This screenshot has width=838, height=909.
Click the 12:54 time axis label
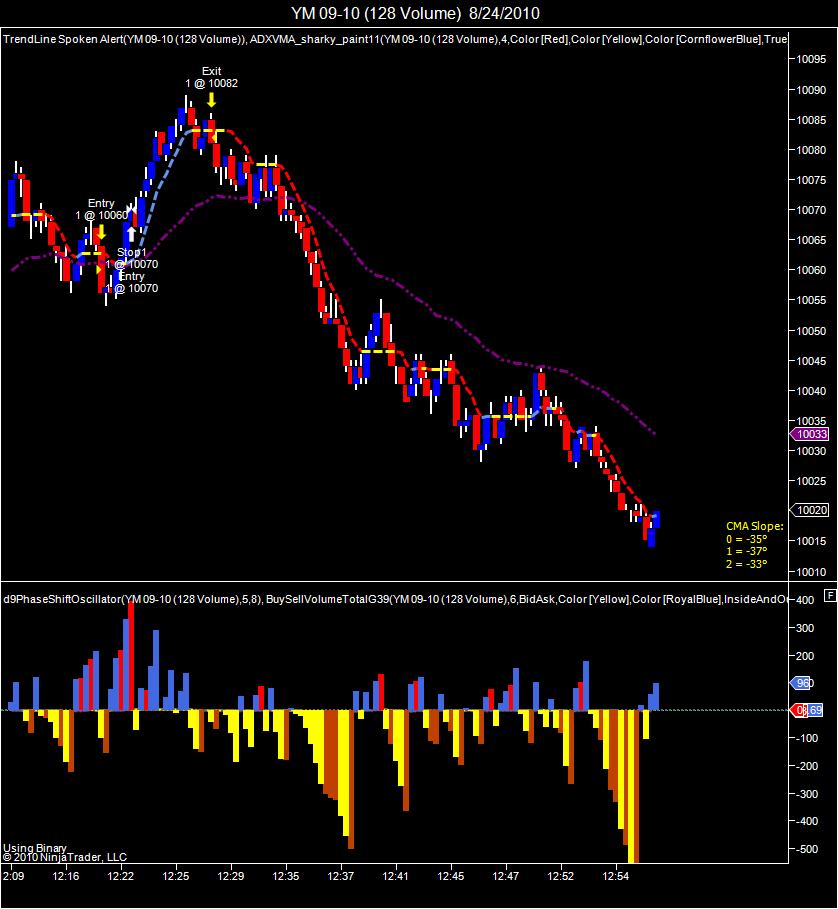tap(615, 876)
